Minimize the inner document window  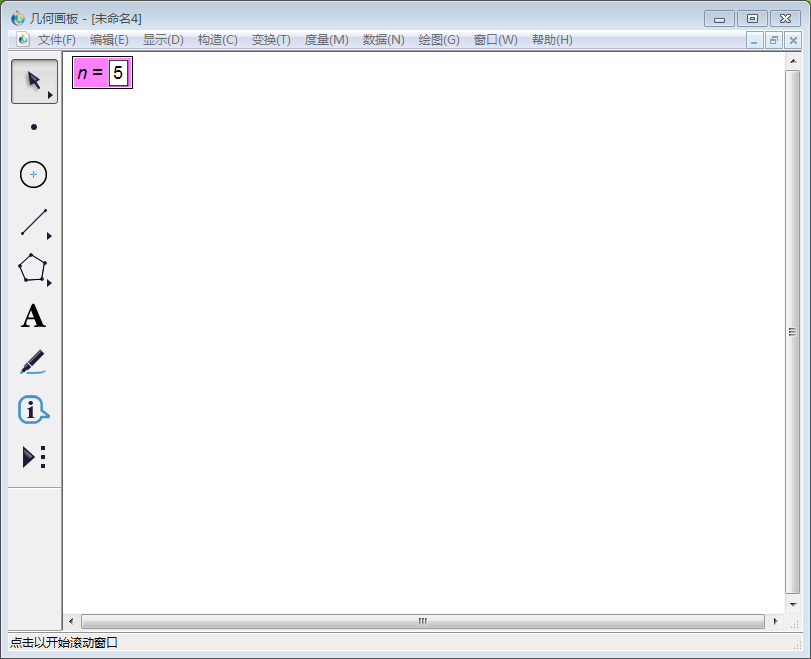(x=754, y=40)
